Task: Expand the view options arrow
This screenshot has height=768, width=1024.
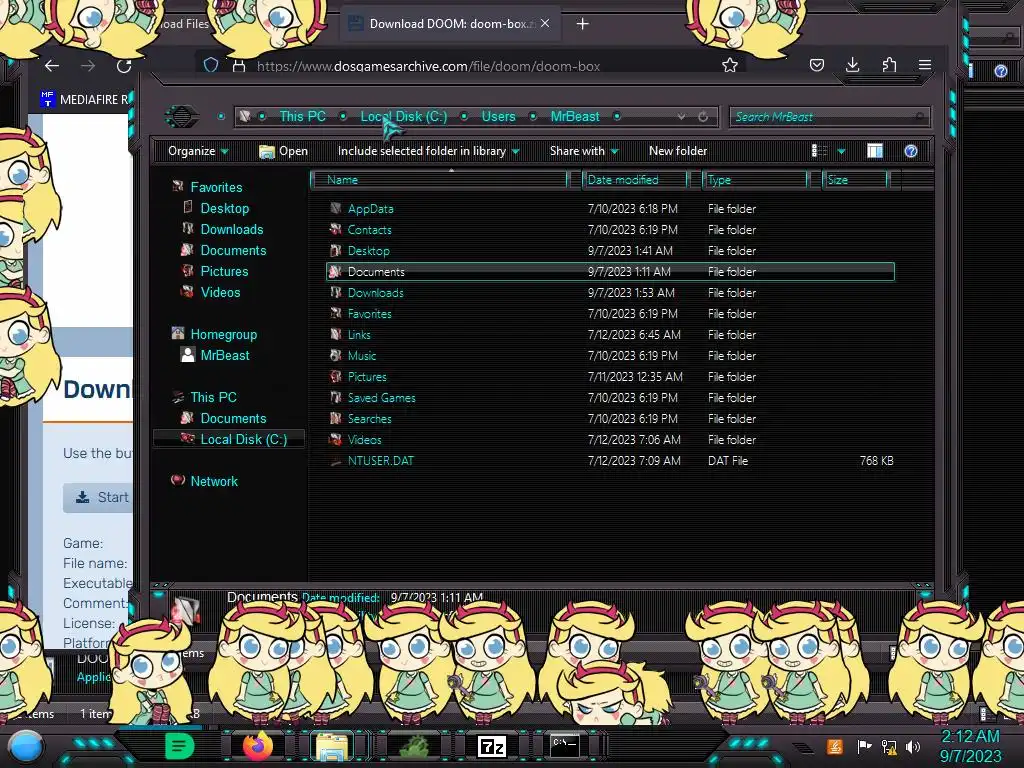Action: [841, 152]
